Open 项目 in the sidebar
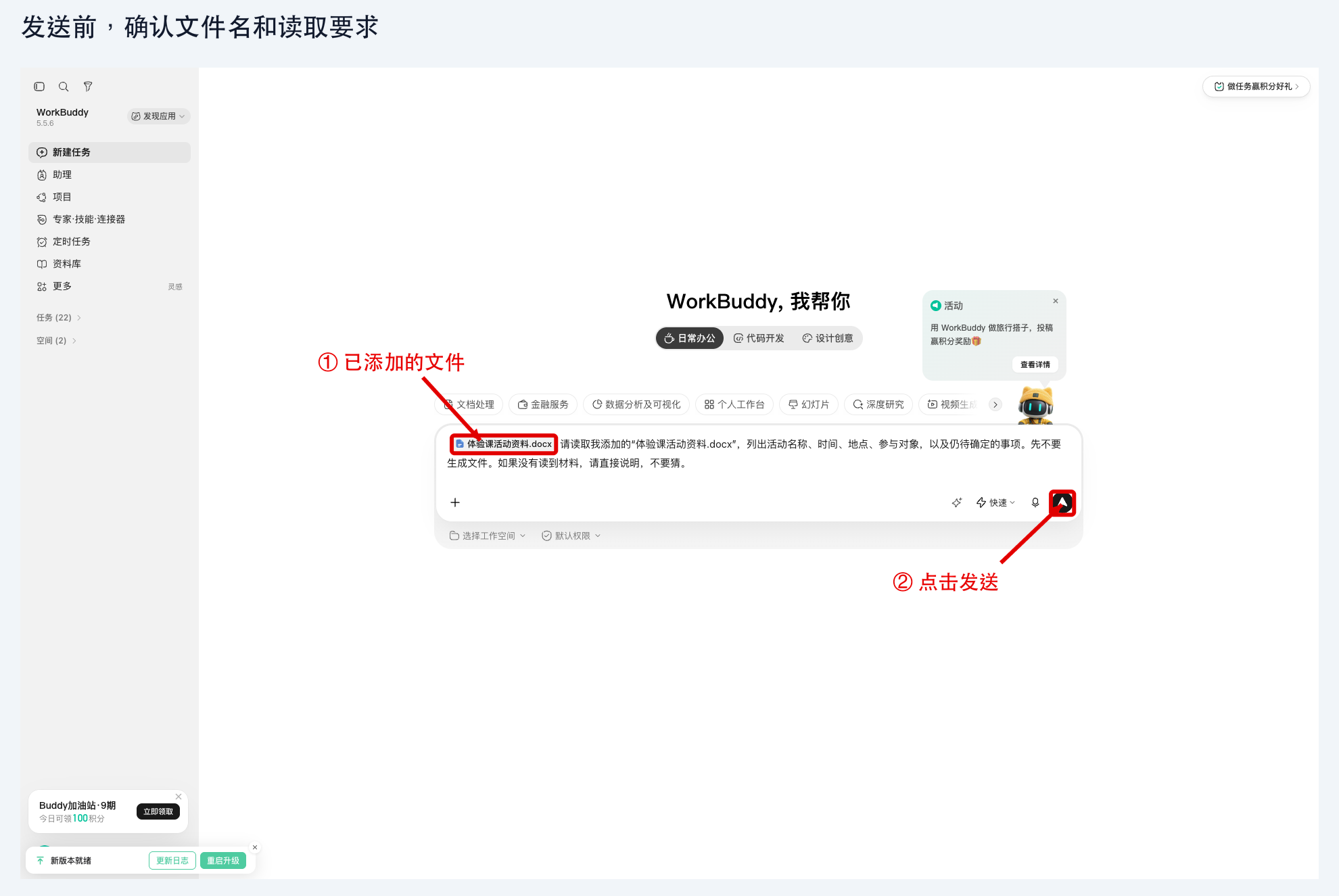 110,197
